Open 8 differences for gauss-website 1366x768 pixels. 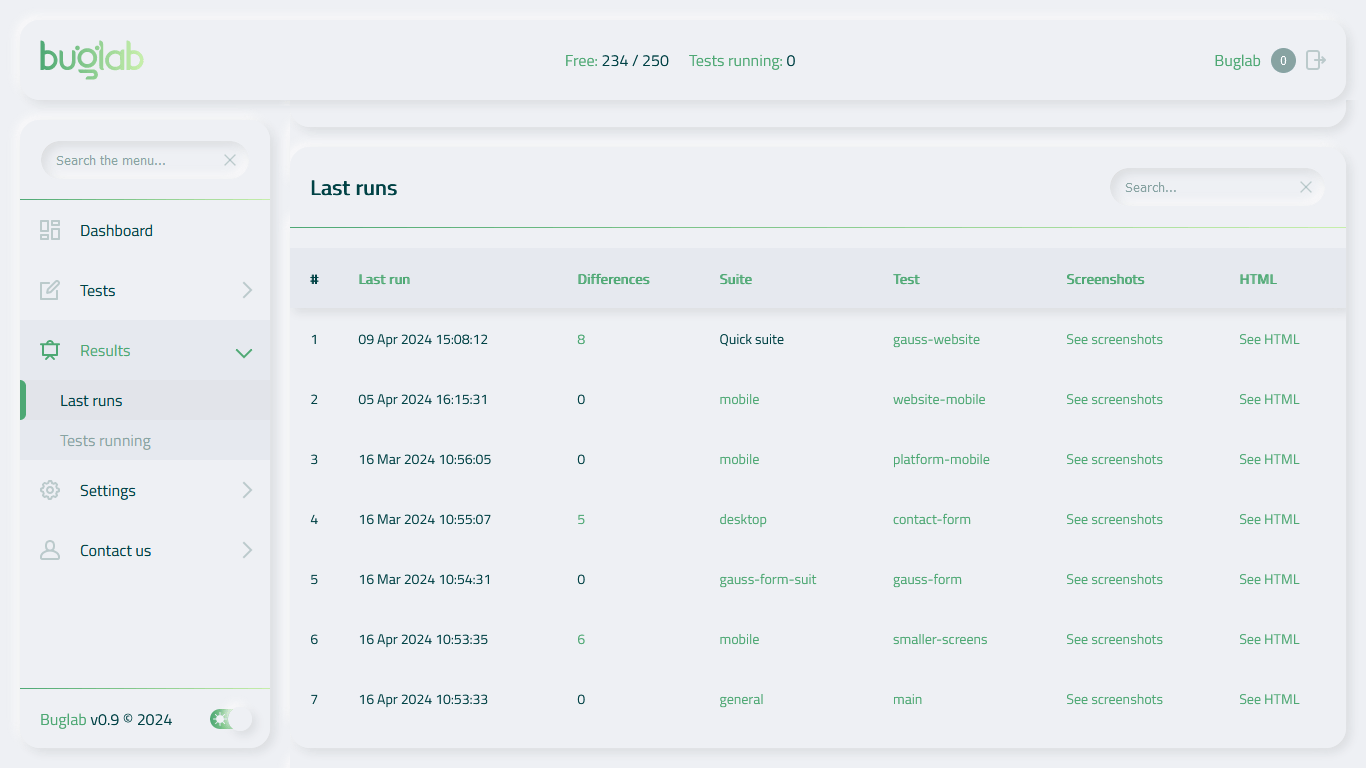(581, 339)
